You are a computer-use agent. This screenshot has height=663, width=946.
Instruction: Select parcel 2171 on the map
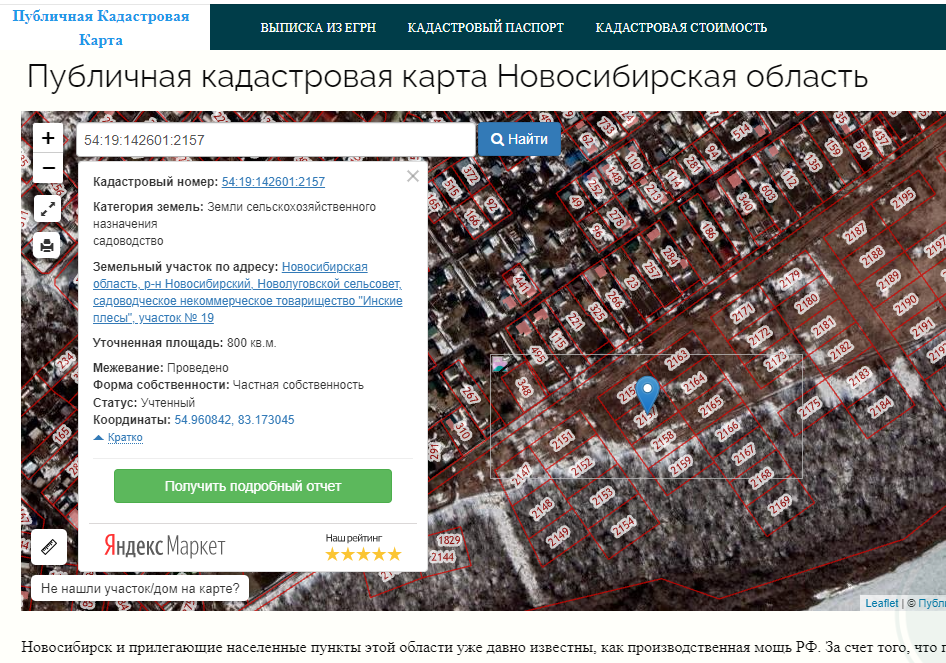(x=742, y=313)
